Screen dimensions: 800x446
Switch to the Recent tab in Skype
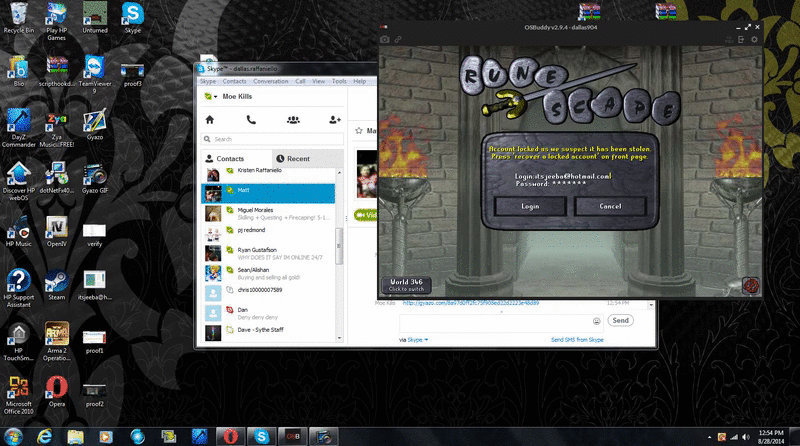pos(308,159)
